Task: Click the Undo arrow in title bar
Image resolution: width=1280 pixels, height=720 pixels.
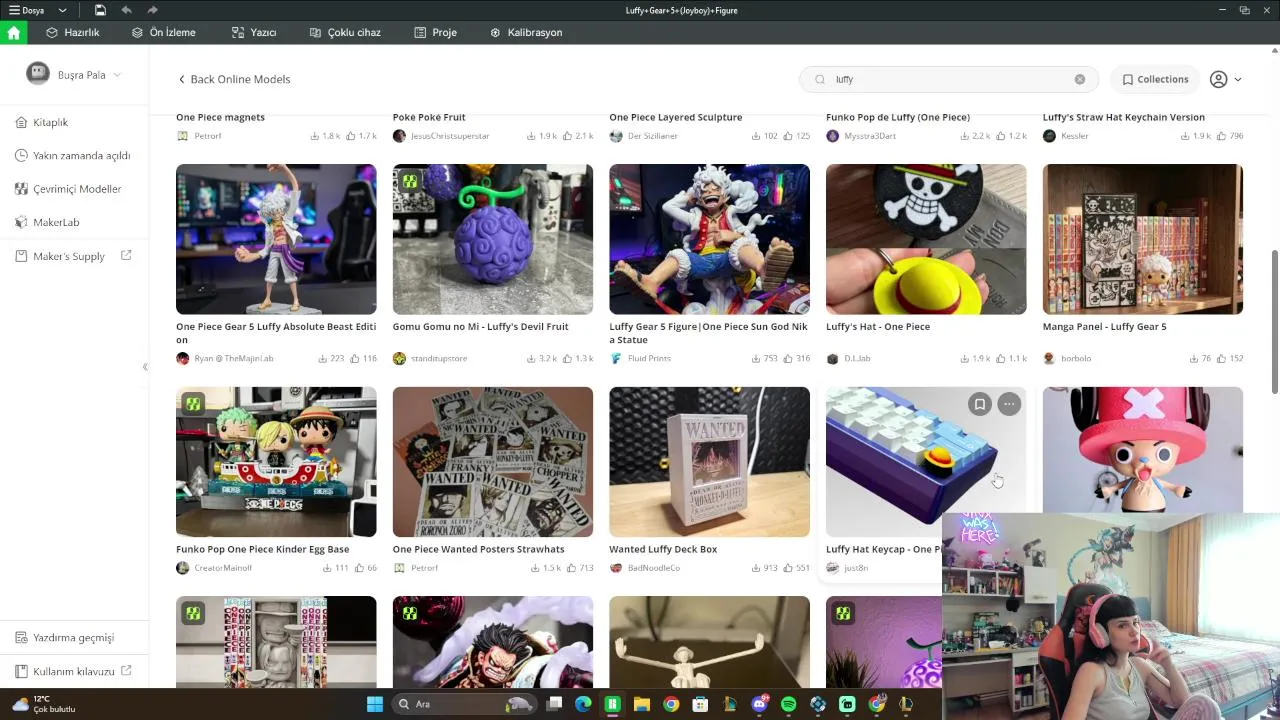Action: (x=126, y=10)
